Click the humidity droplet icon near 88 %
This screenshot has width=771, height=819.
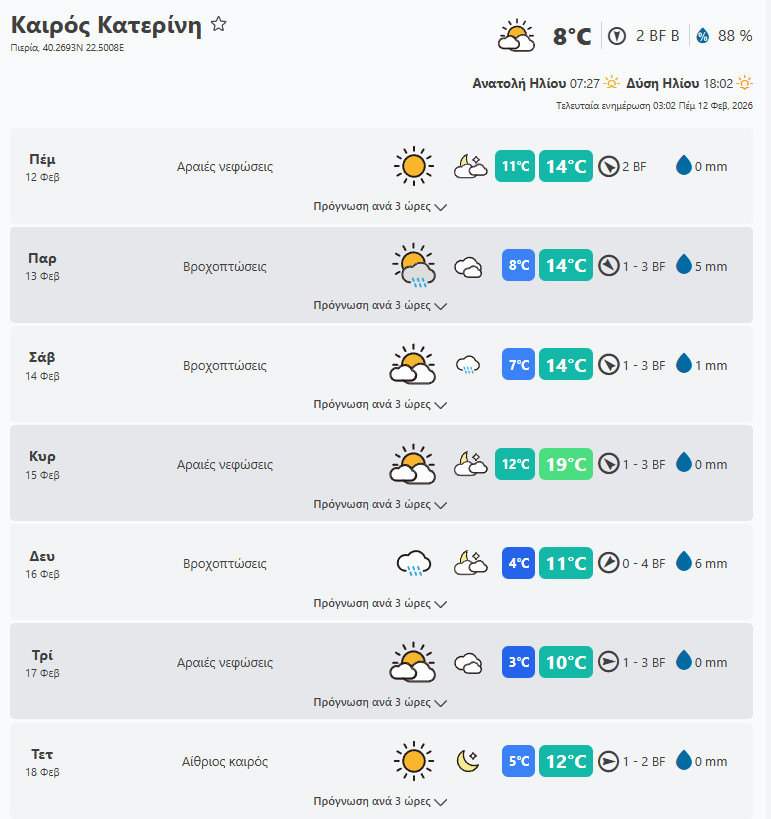(702, 36)
